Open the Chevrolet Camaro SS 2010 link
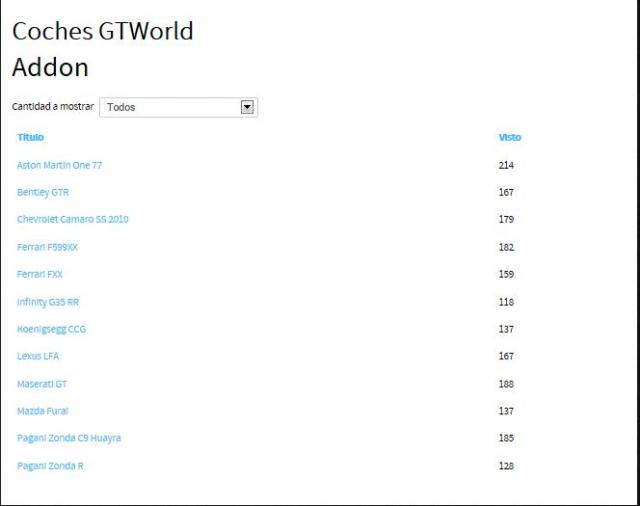Image resolution: width=640 pixels, height=506 pixels. coord(73,220)
